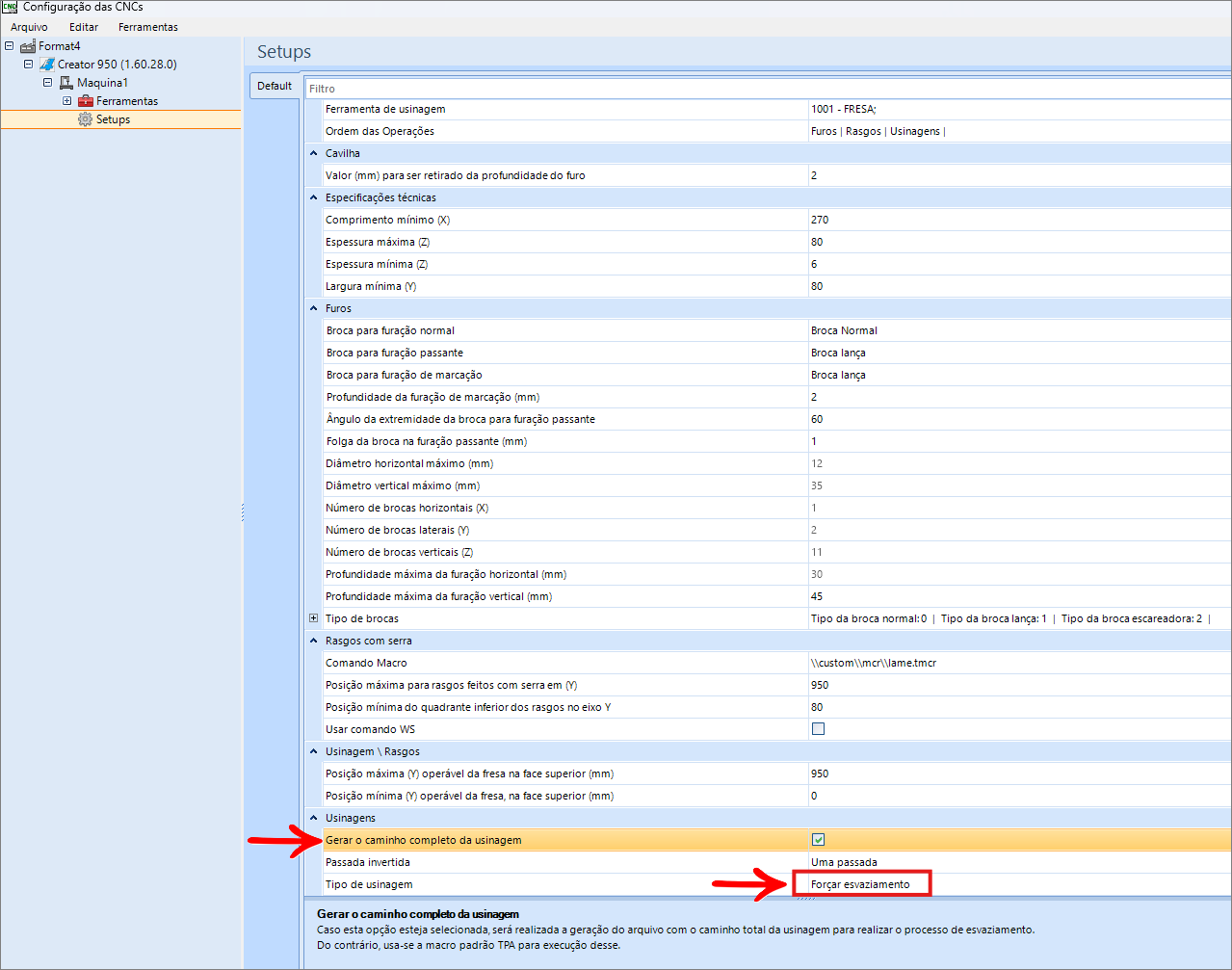The height and width of the screenshot is (970, 1232).
Task: Select the Default setup tab
Action: (x=275, y=86)
